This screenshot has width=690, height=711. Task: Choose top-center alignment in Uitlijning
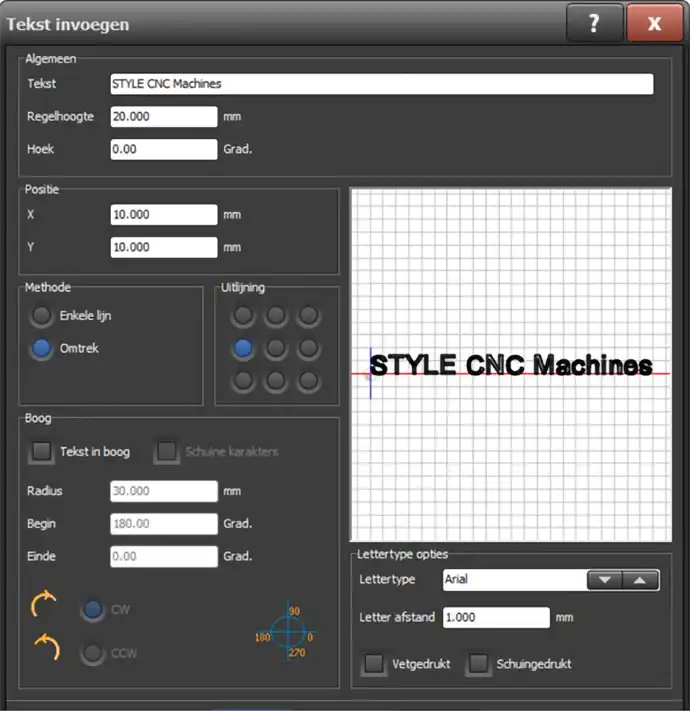(276, 315)
